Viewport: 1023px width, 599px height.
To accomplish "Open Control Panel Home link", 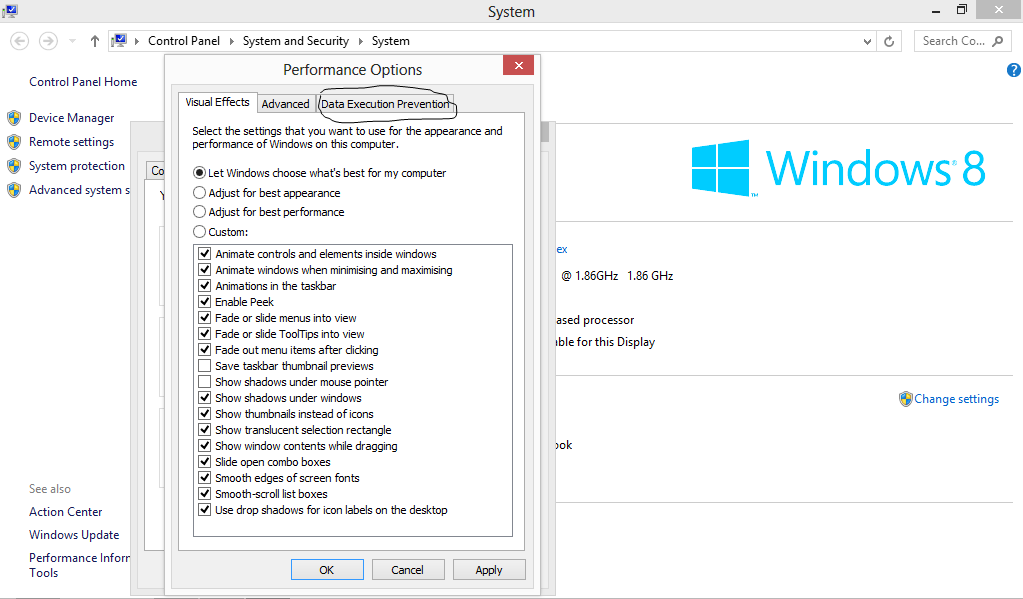I will (x=83, y=82).
